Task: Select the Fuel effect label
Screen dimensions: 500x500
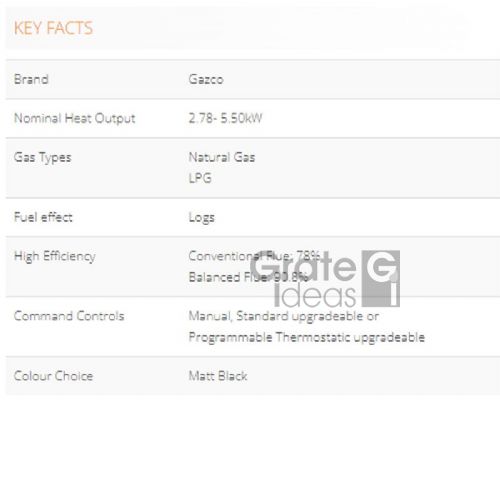Action: point(43,217)
